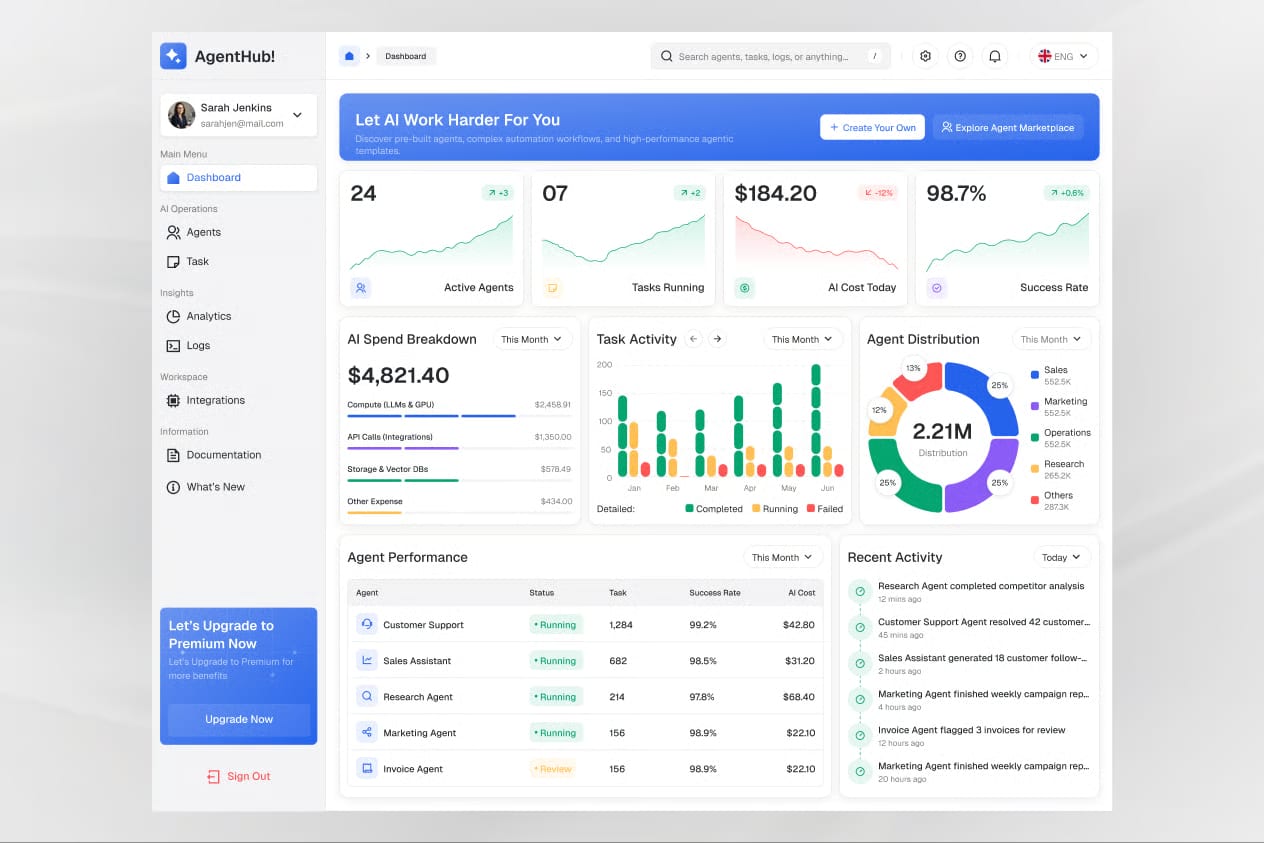Click the Customer Support Running status badge
This screenshot has height=843, width=1264.
tap(555, 625)
